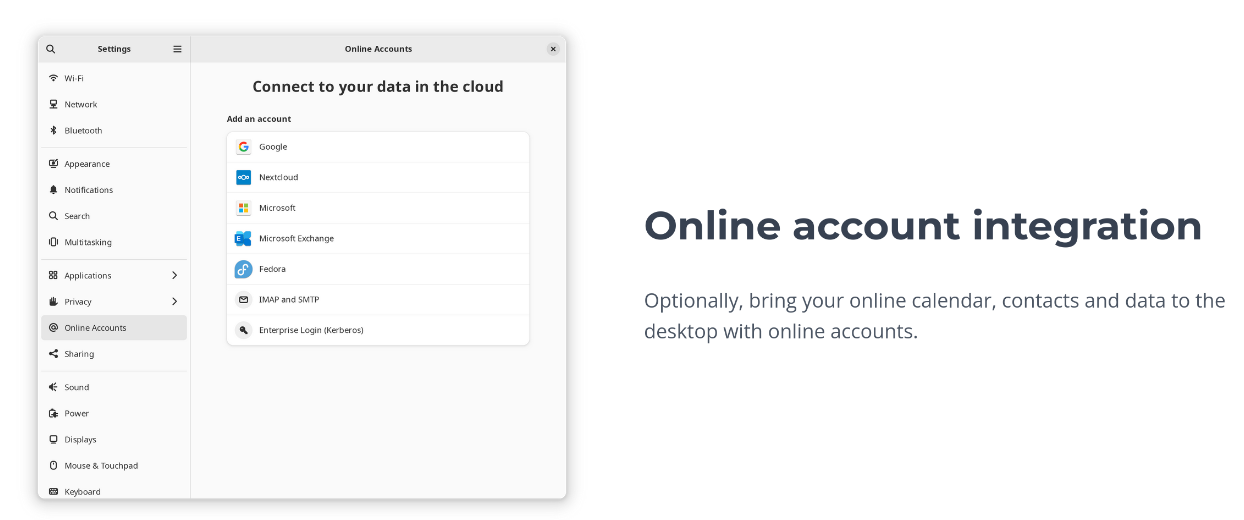Click the Power icon in sidebar

pyautogui.click(x=54, y=413)
